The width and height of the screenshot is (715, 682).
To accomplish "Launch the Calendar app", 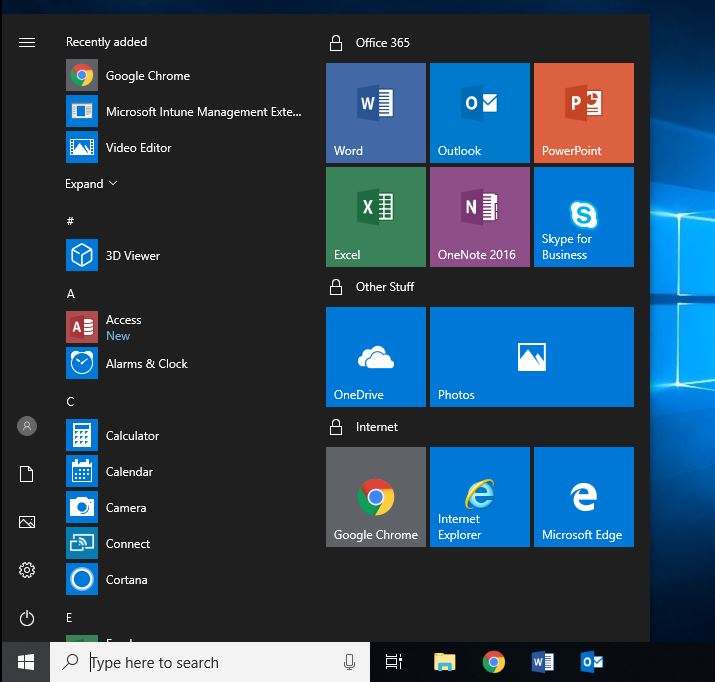I will (185, 471).
